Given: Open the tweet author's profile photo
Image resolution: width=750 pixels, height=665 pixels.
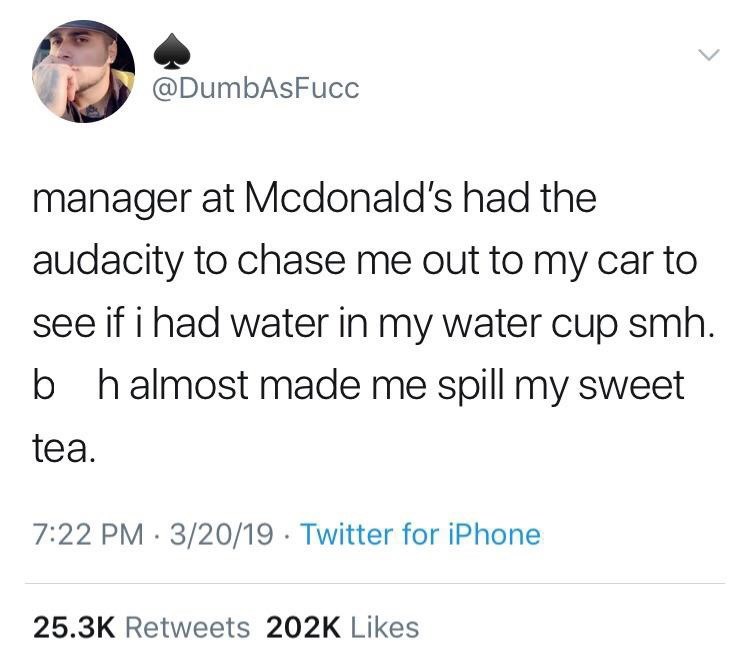Looking at the screenshot, I should click(83, 71).
